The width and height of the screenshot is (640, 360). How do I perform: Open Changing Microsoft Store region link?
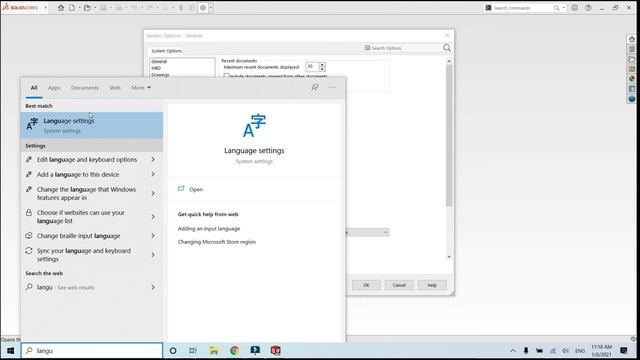click(217, 242)
